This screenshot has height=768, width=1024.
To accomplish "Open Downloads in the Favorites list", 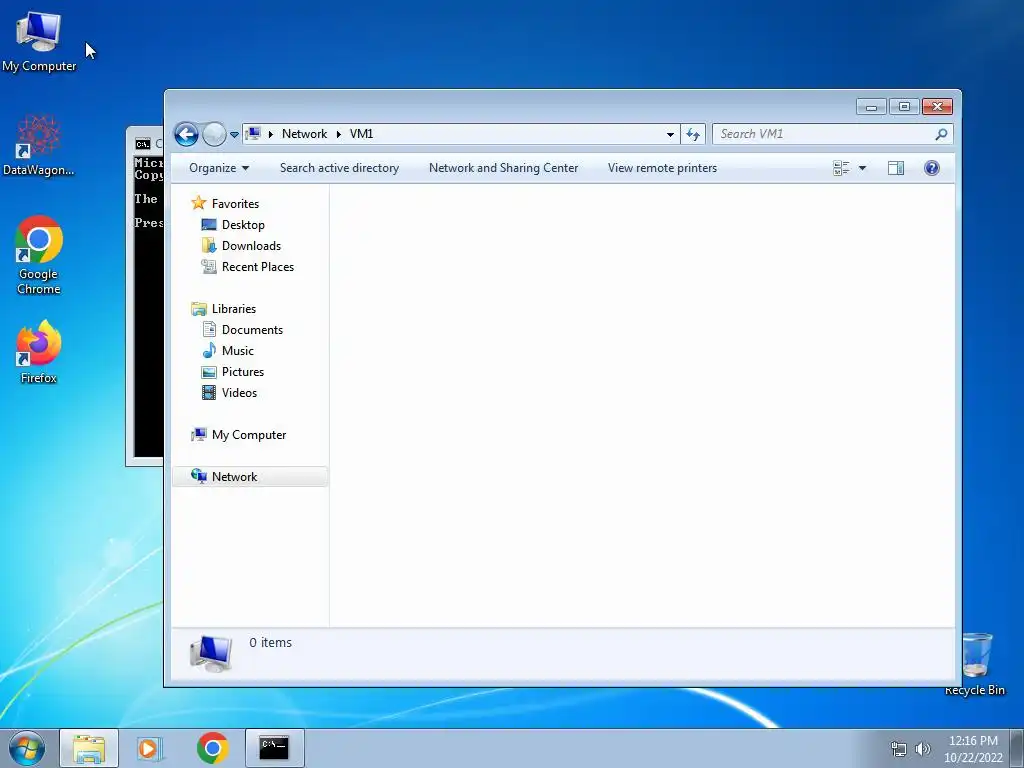I will tap(251, 246).
